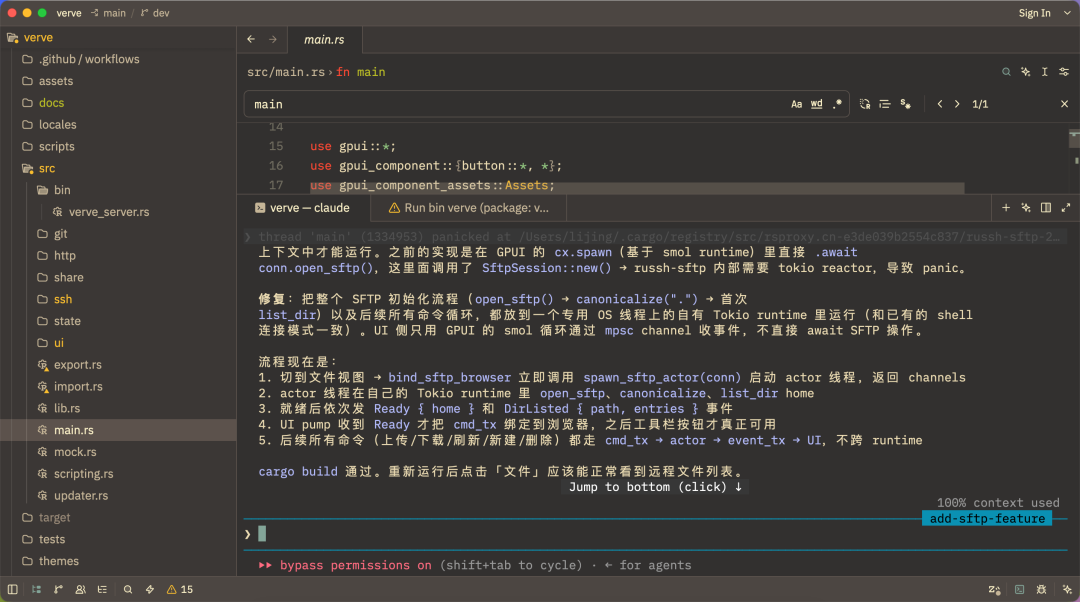Viewport: 1080px width, 602px height.
Task: Click dev branch in title bar
Action: (x=155, y=13)
